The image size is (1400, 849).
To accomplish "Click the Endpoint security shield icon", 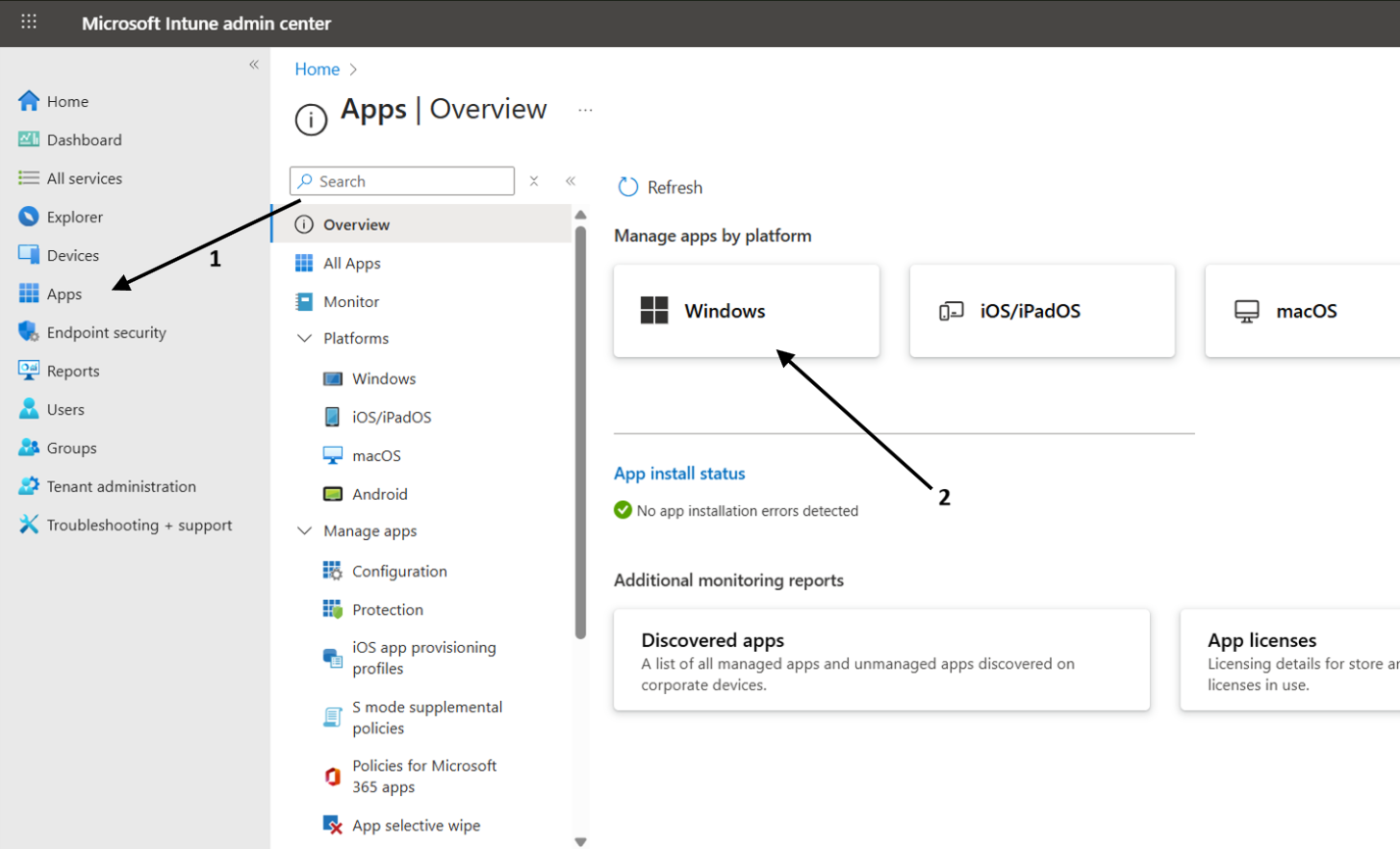I will [x=29, y=332].
